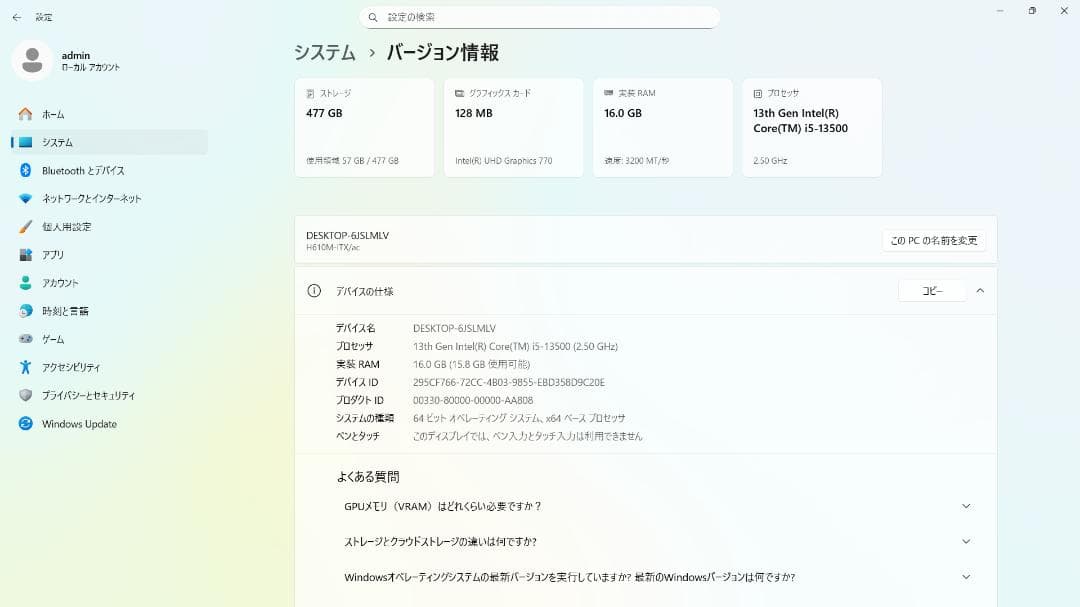Open アクセシビリティ from the sidebar menu
The image size is (1080, 607).
[20, 367]
